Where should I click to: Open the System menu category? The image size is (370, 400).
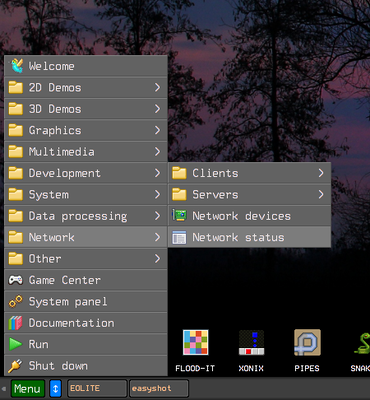(x=86, y=194)
